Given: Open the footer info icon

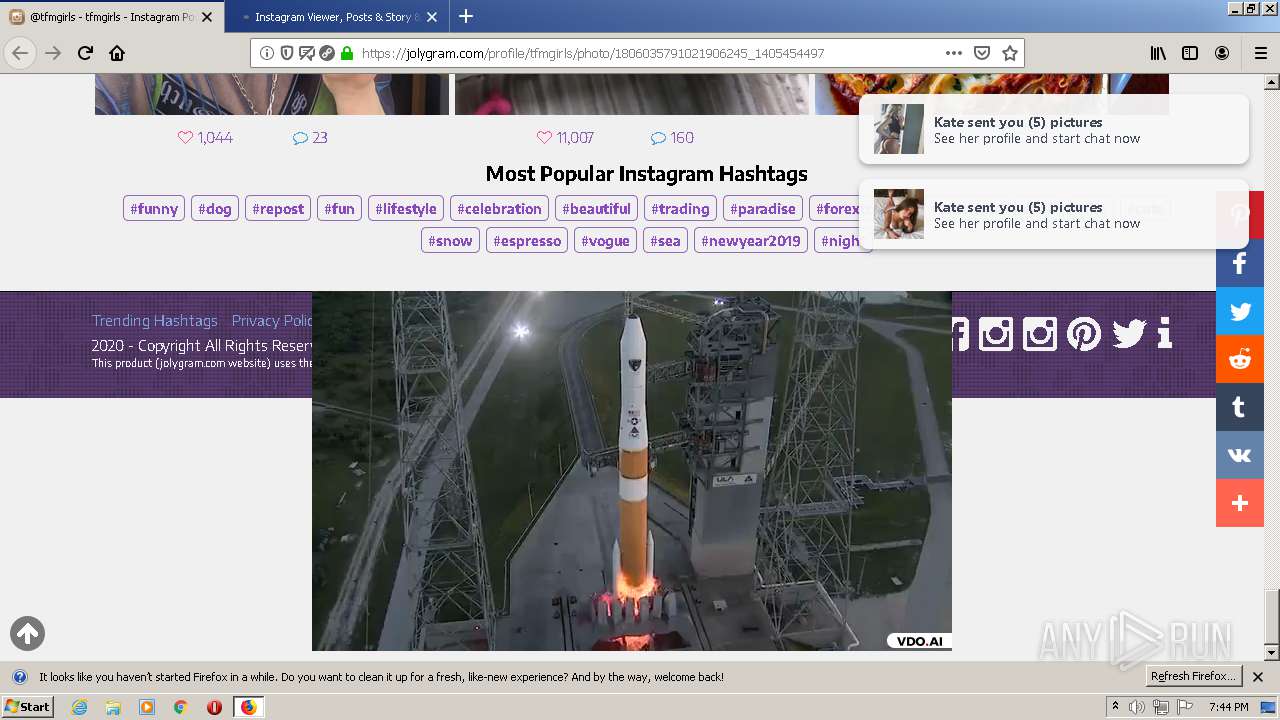Looking at the screenshot, I should (x=1164, y=333).
